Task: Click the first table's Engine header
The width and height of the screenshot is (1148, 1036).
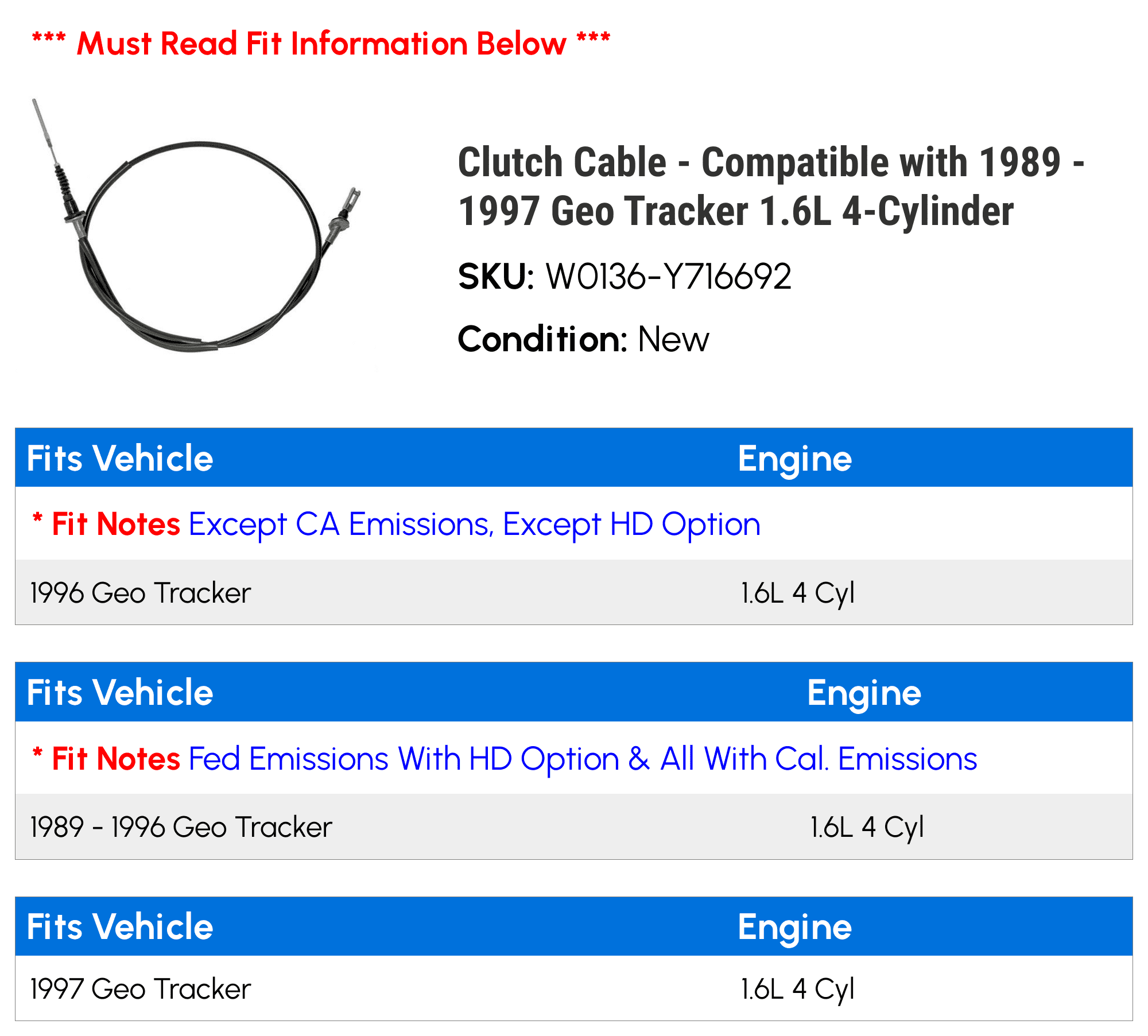Action: (x=794, y=459)
